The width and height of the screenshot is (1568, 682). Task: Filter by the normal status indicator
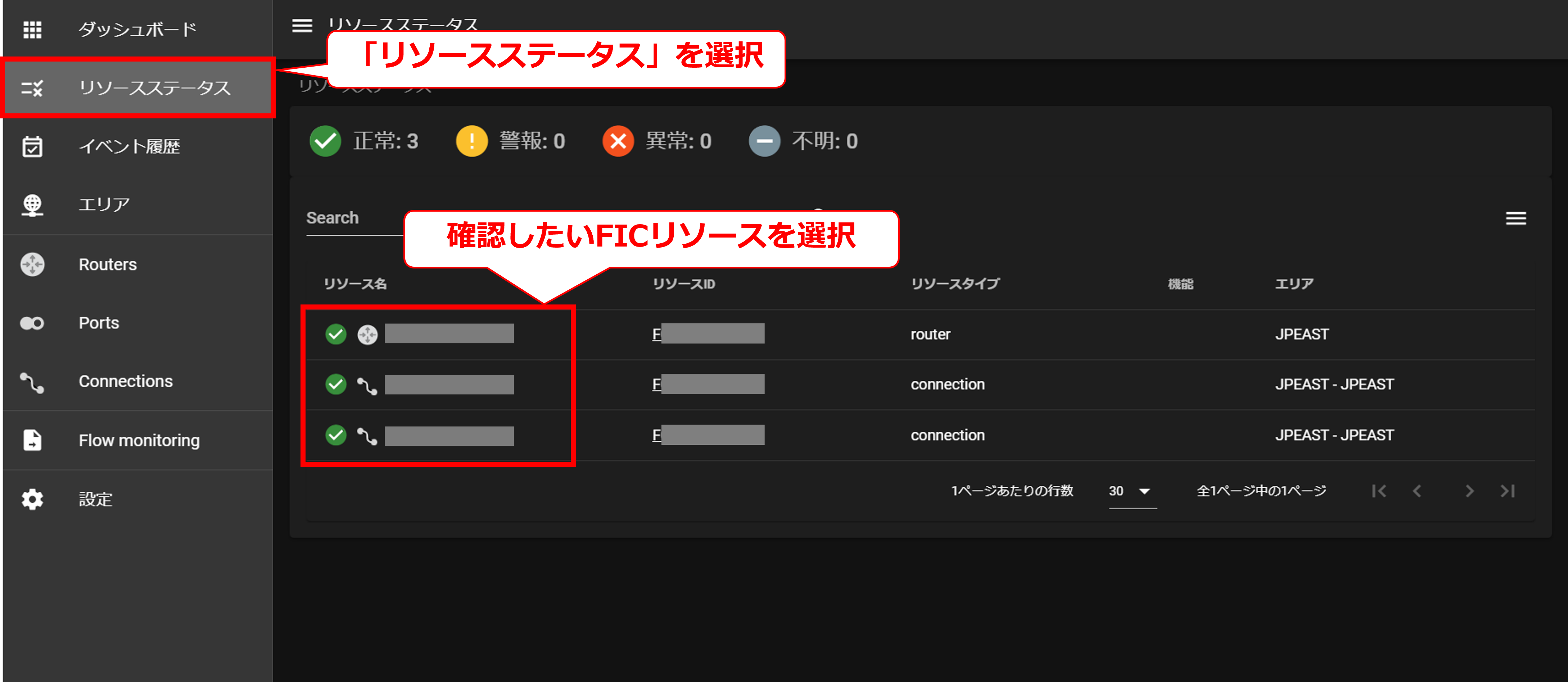[326, 141]
